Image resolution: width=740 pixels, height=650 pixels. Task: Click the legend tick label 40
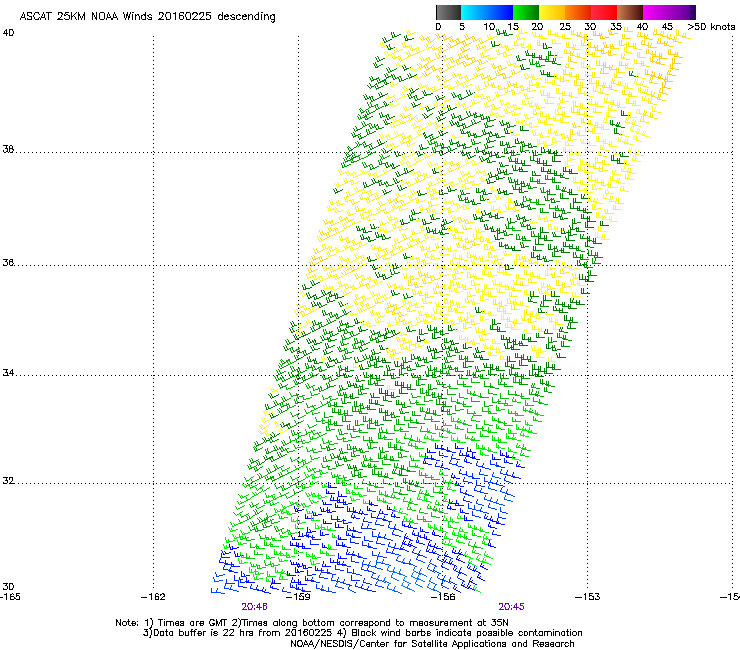(642, 27)
